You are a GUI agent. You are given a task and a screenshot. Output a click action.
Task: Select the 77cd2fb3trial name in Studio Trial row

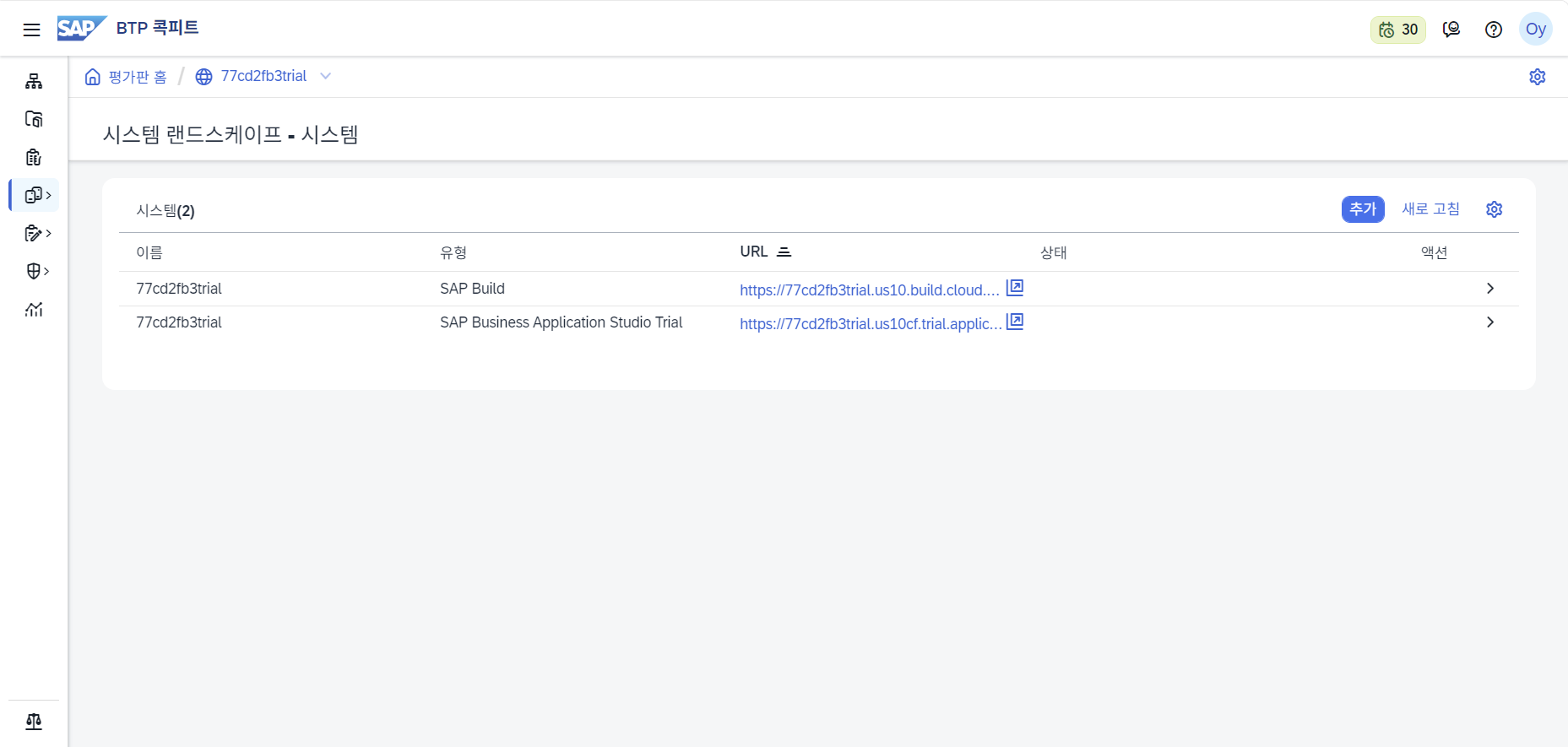click(x=179, y=322)
